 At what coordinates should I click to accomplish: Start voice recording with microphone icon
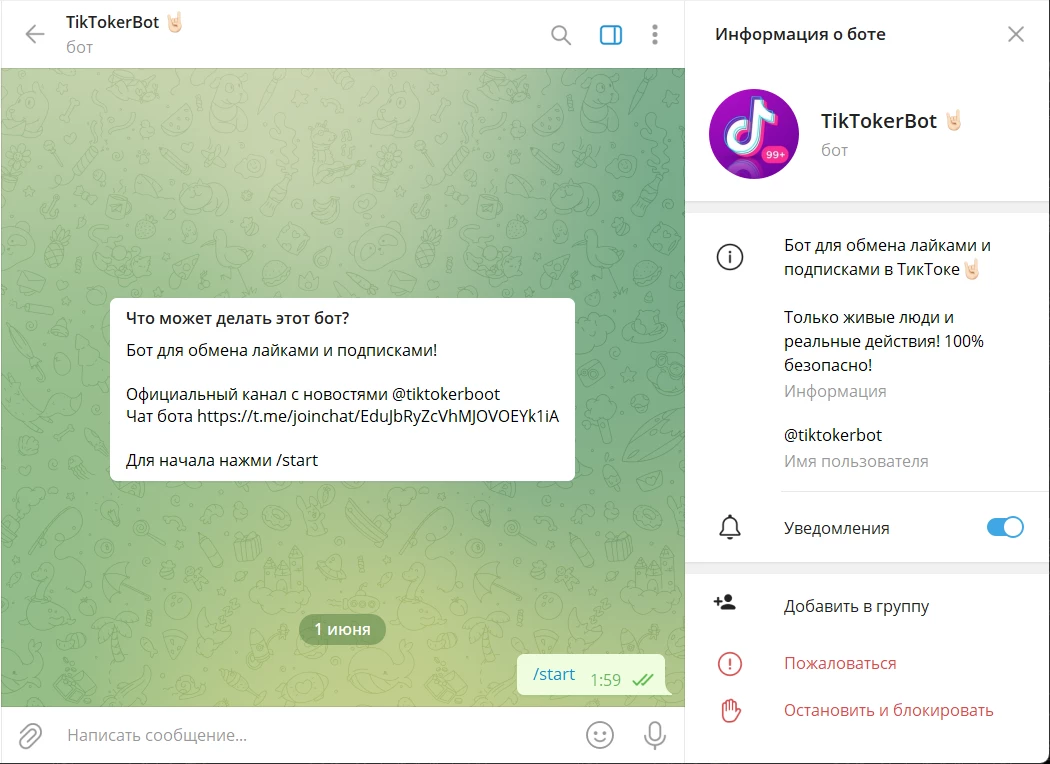pyautogui.click(x=655, y=735)
